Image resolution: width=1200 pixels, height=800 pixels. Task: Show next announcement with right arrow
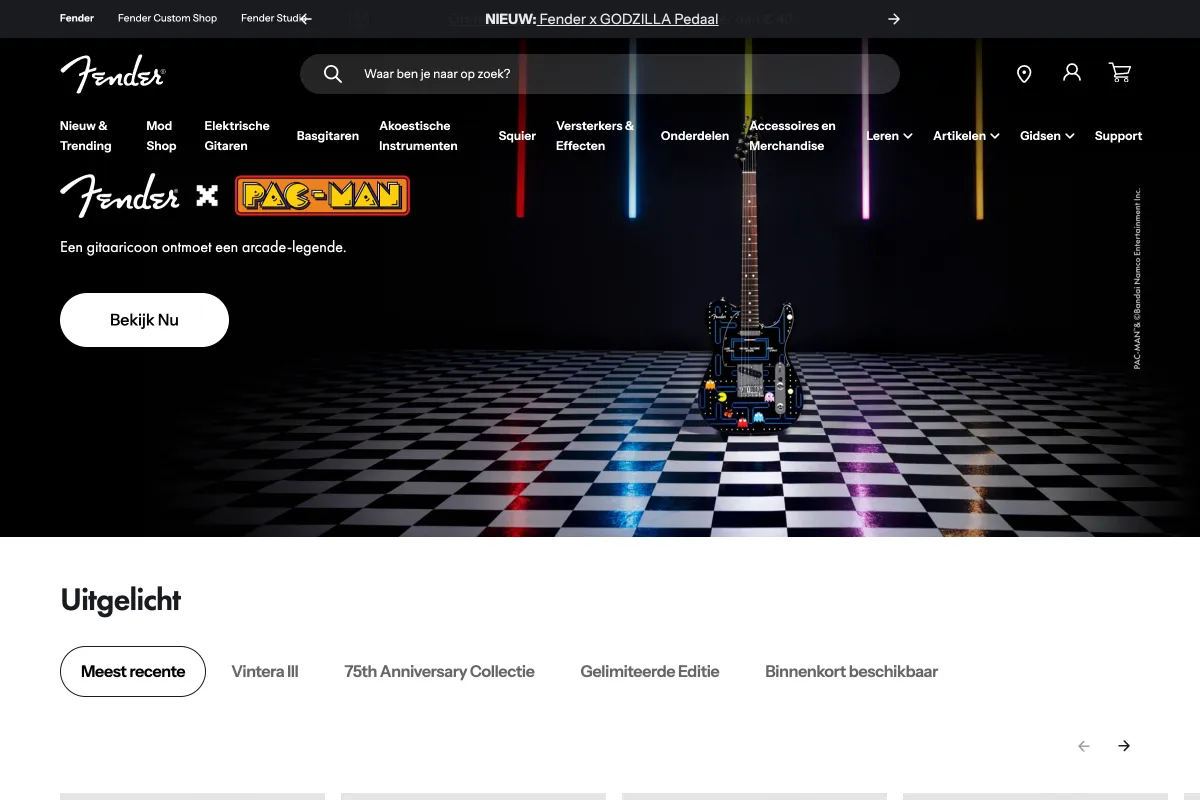(894, 19)
